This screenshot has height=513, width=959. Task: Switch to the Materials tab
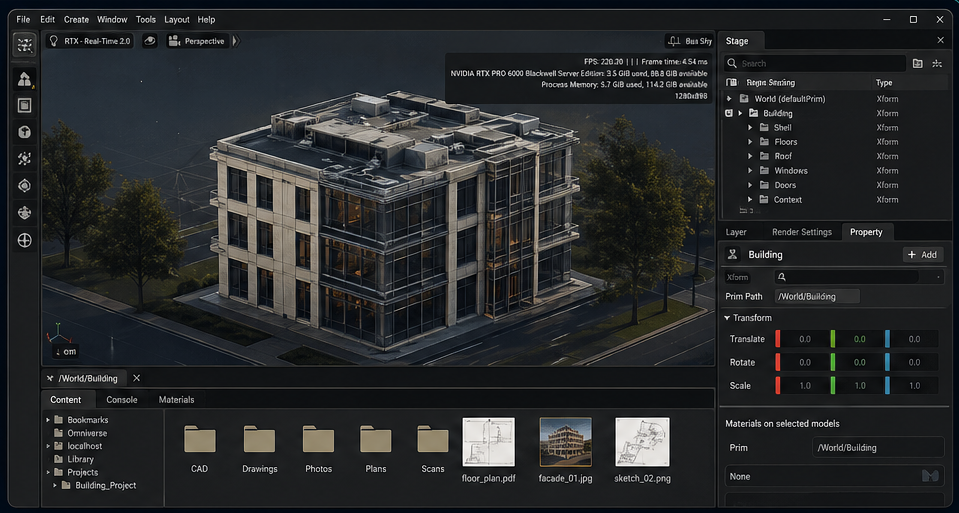(176, 399)
